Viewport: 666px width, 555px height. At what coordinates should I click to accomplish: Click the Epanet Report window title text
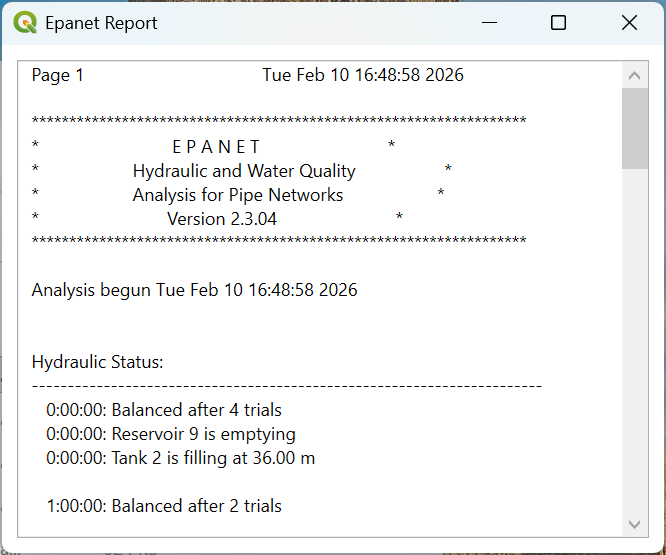pyautogui.click(x=101, y=23)
